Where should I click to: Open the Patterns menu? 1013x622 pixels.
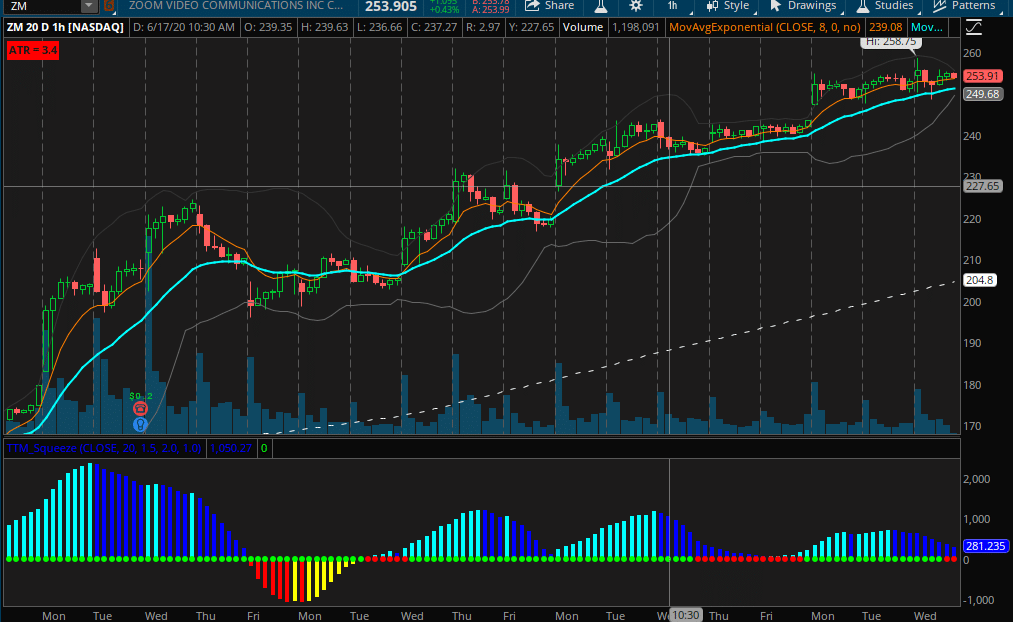pos(964,6)
